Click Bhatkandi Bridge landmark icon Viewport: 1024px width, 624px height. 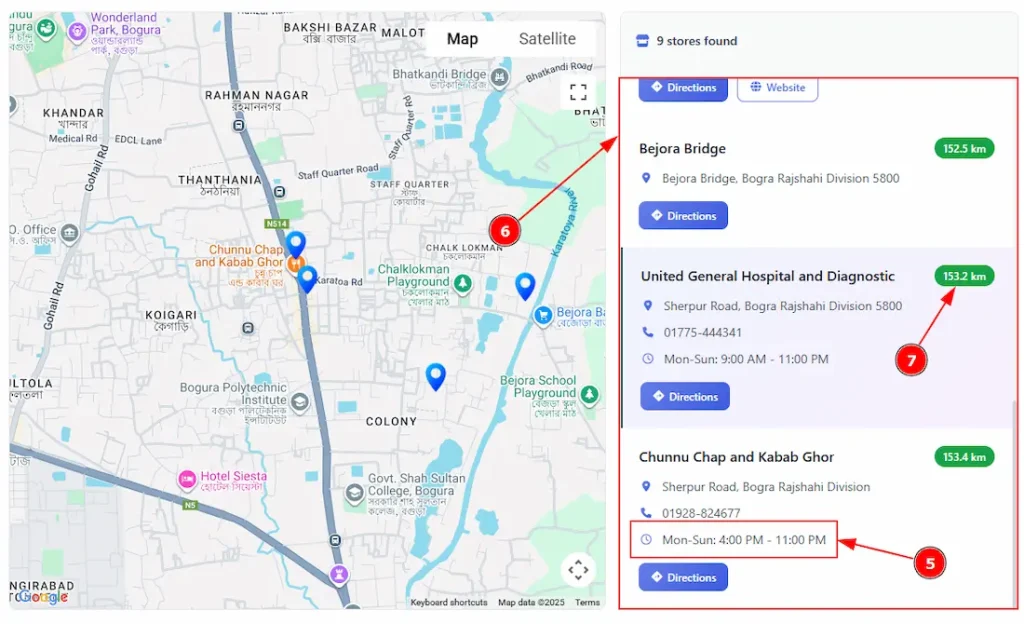[500, 78]
